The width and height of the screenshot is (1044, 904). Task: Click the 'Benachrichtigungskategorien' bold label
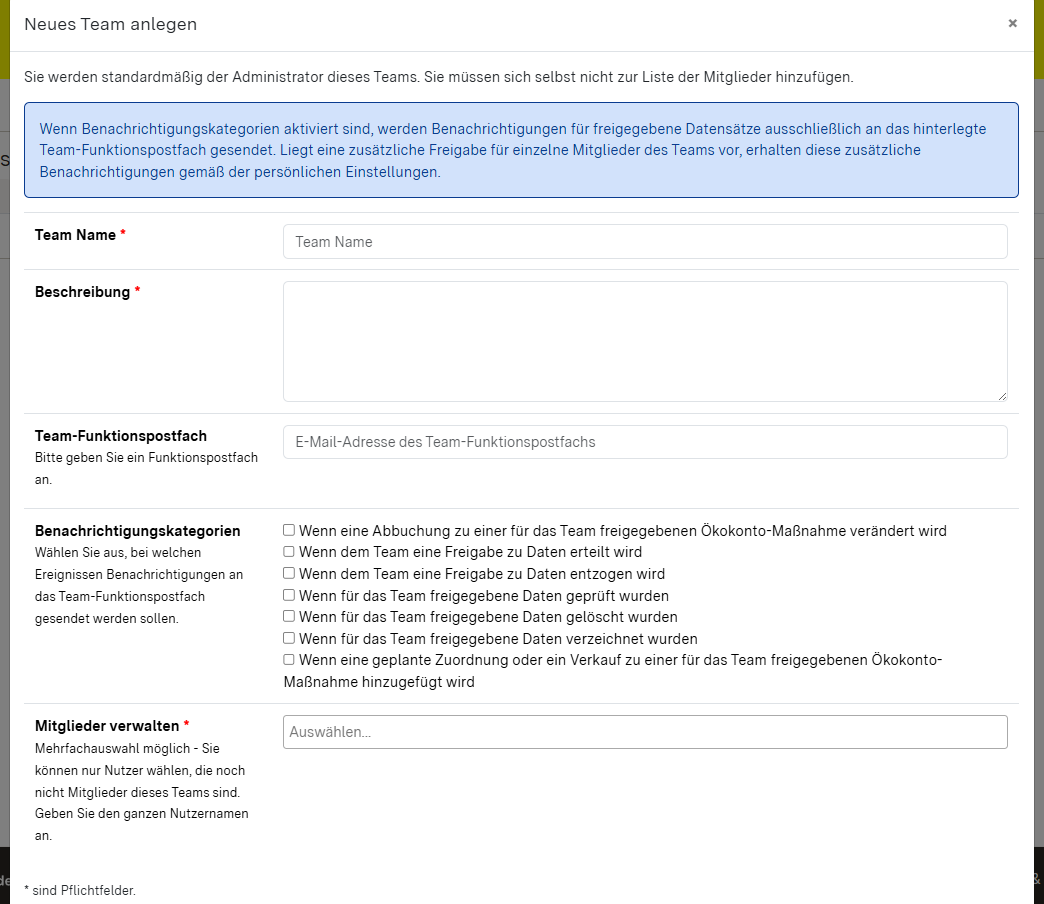138,531
